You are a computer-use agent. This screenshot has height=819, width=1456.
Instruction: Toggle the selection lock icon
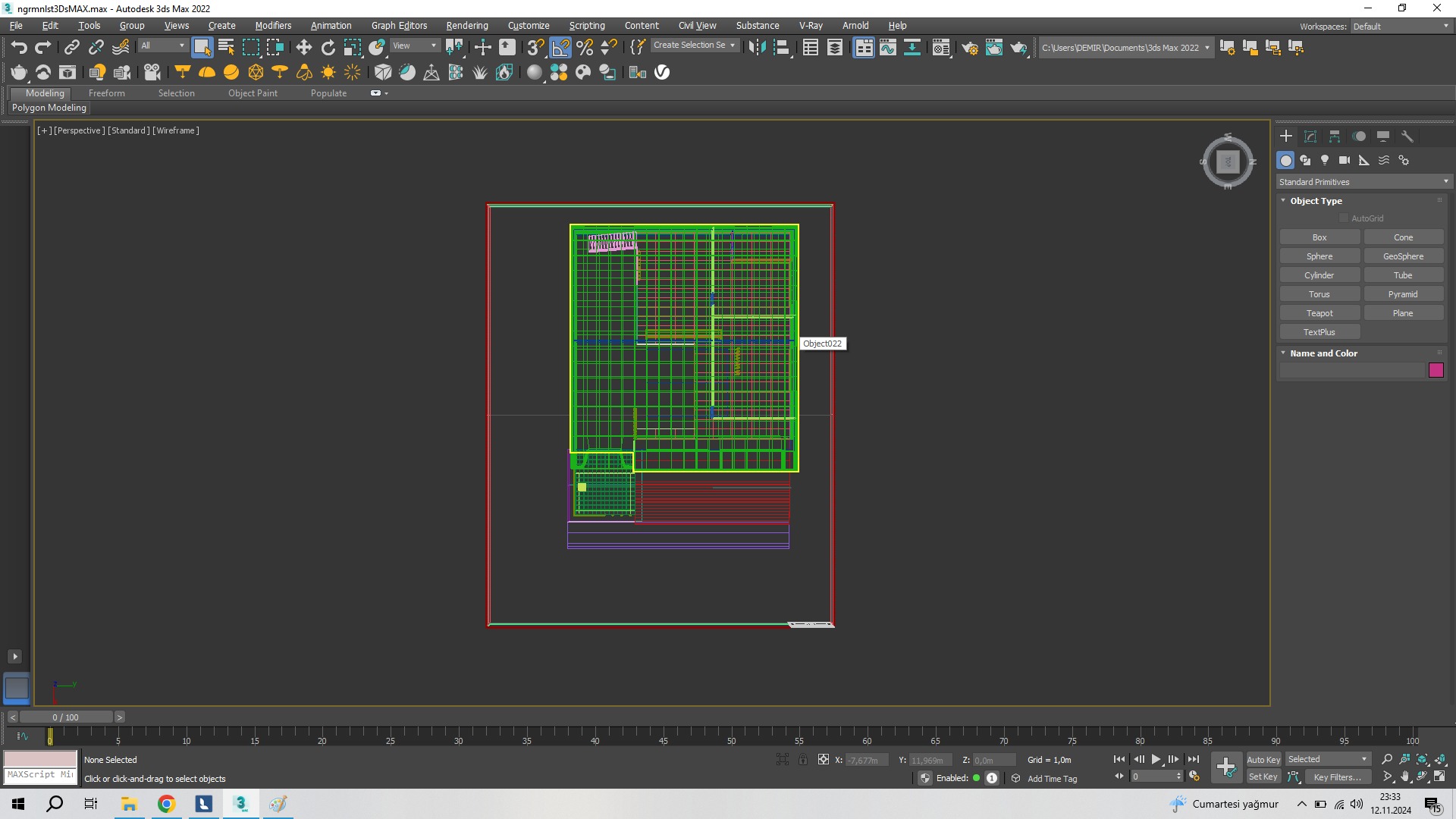tap(803, 759)
